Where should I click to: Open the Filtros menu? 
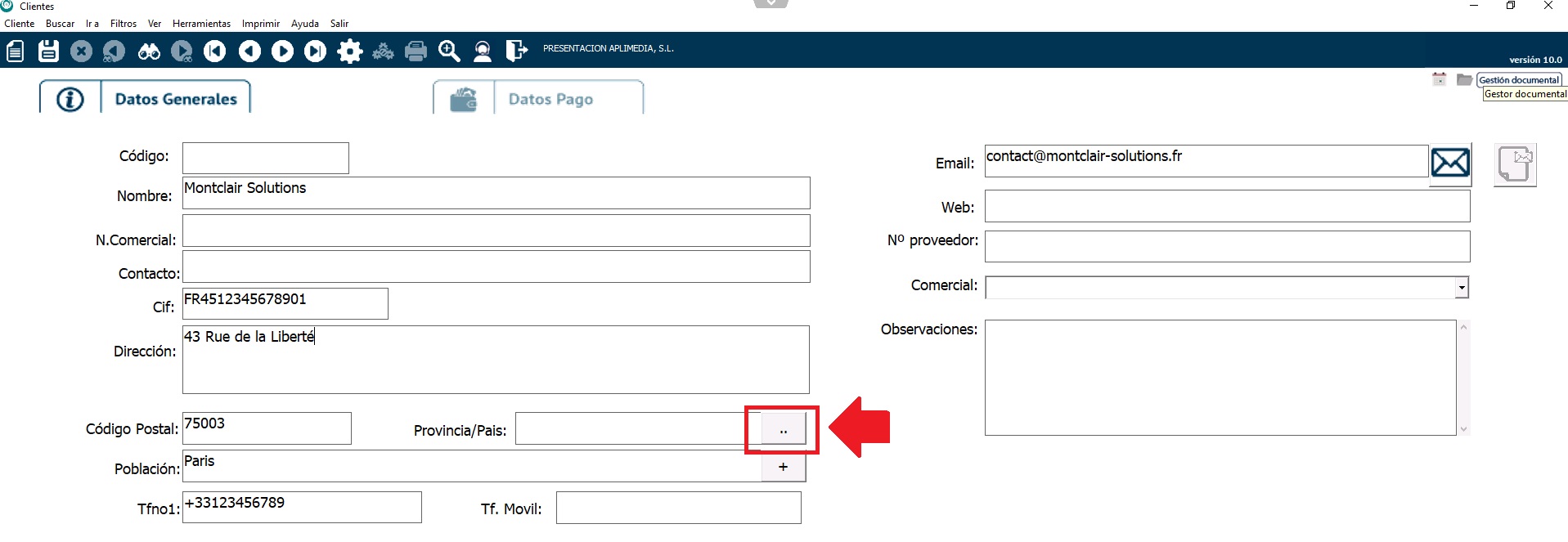click(124, 24)
